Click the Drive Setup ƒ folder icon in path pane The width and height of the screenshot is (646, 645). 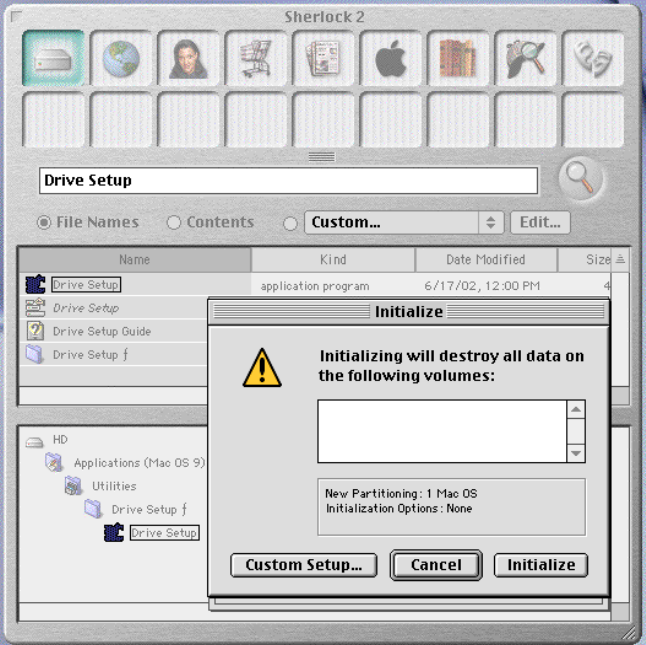pos(93,509)
